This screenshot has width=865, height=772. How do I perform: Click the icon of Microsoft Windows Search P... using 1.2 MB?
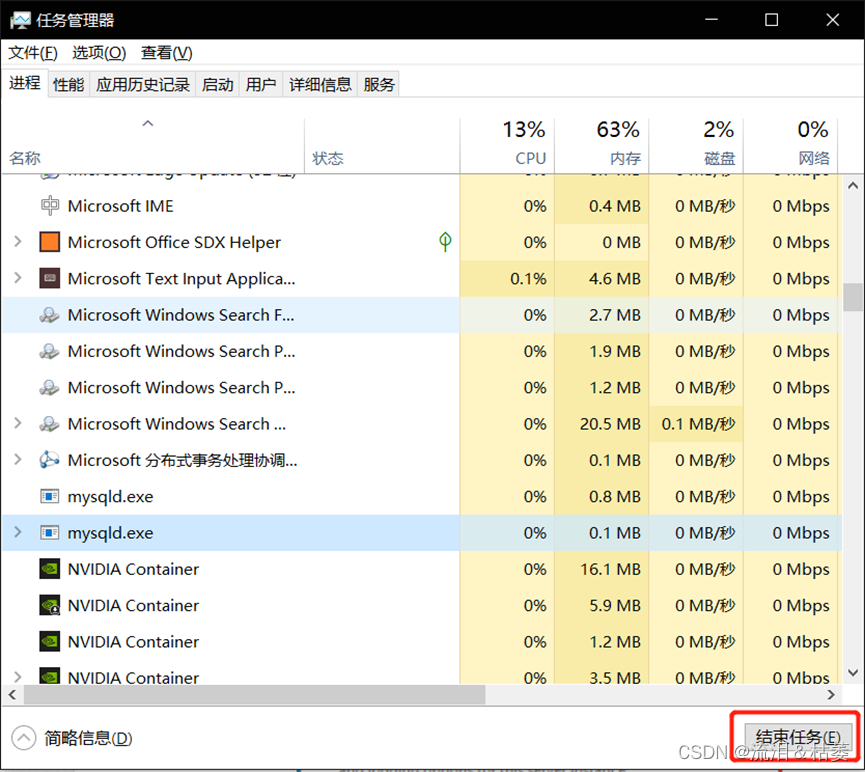(x=50, y=388)
